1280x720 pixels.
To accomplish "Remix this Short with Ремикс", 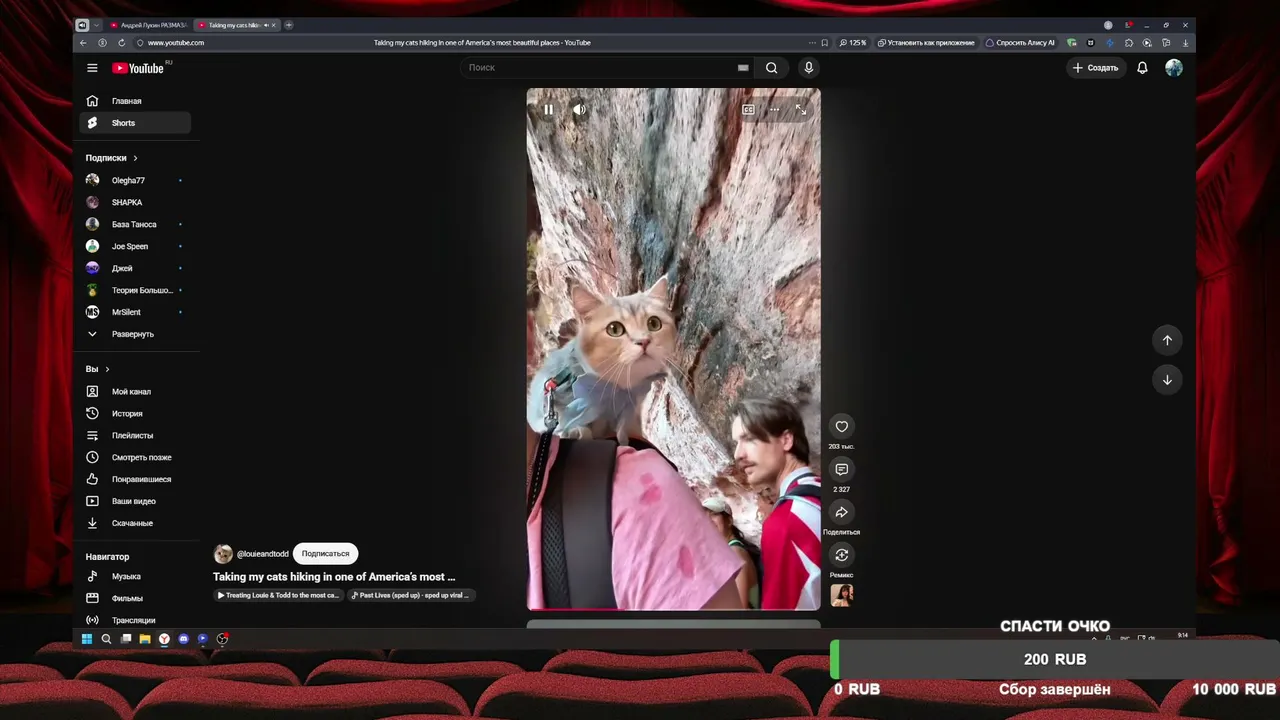I will [x=842, y=555].
